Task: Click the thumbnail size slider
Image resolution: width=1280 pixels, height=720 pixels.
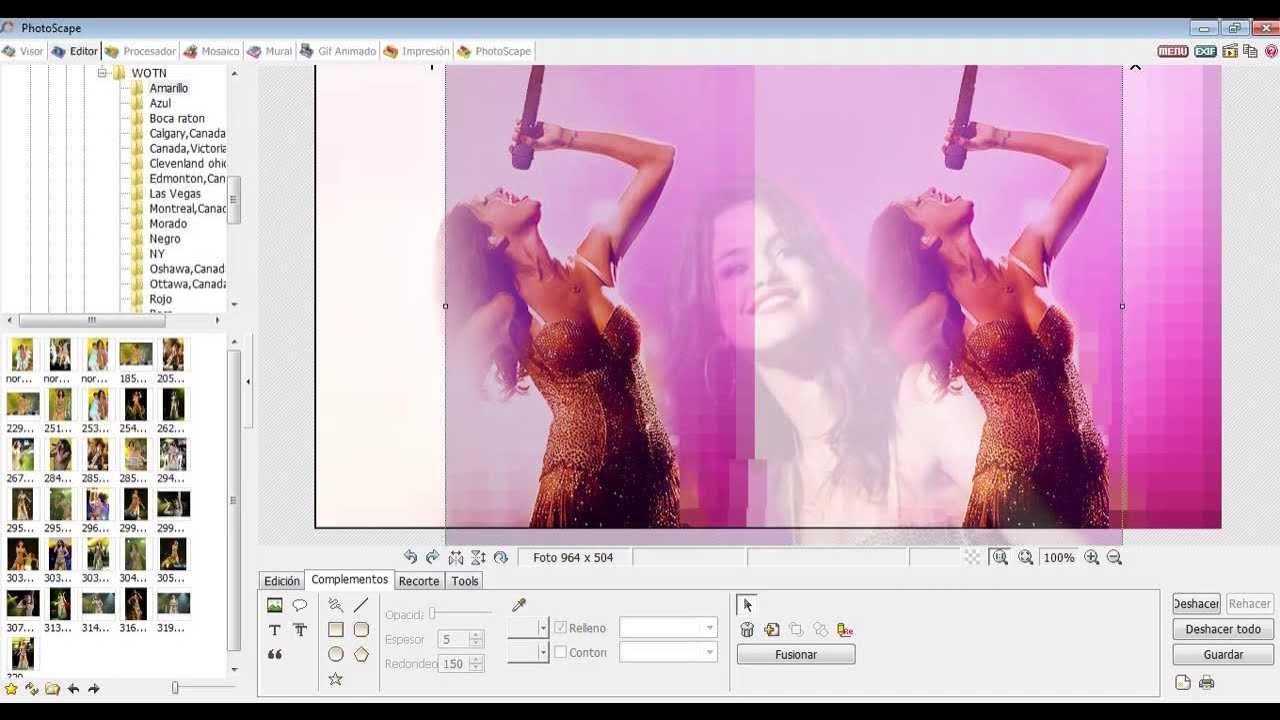Action: (x=175, y=688)
